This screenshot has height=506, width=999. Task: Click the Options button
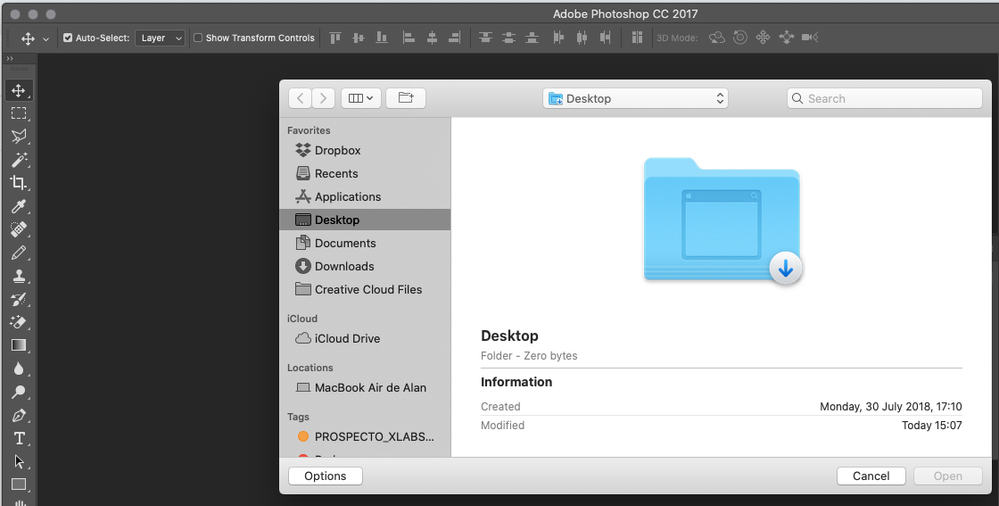(x=326, y=476)
